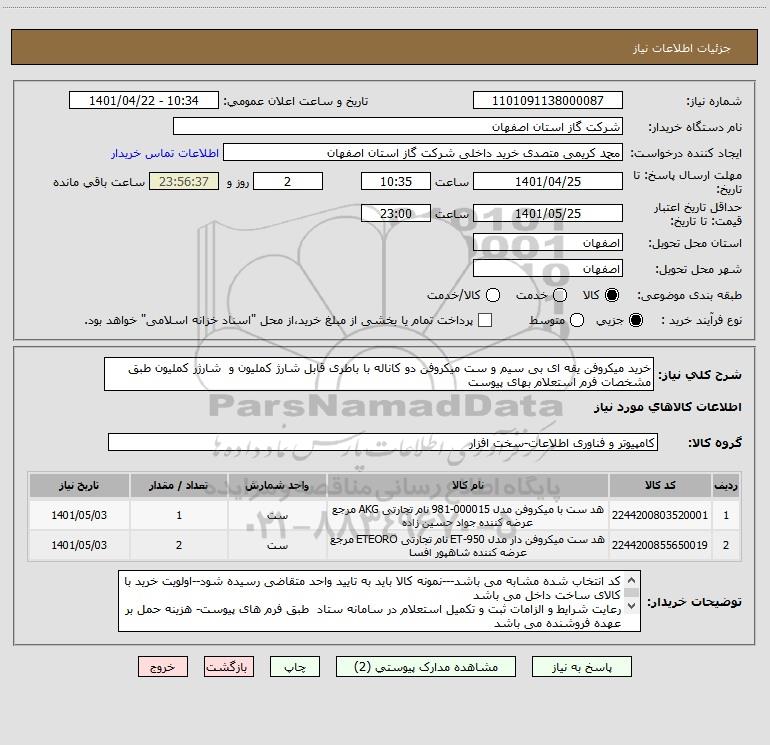The width and height of the screenshot is (770, 745).
Task: Click the کد کالا column header
Action: (660, 486)
